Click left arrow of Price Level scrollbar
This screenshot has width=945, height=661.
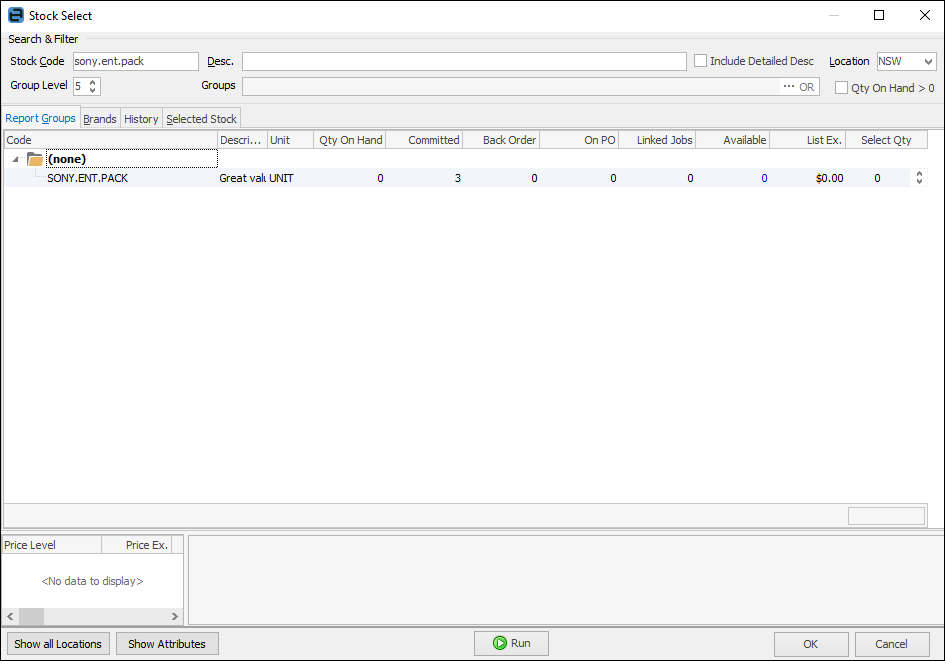pyautogui.click(x=9, y=616)
